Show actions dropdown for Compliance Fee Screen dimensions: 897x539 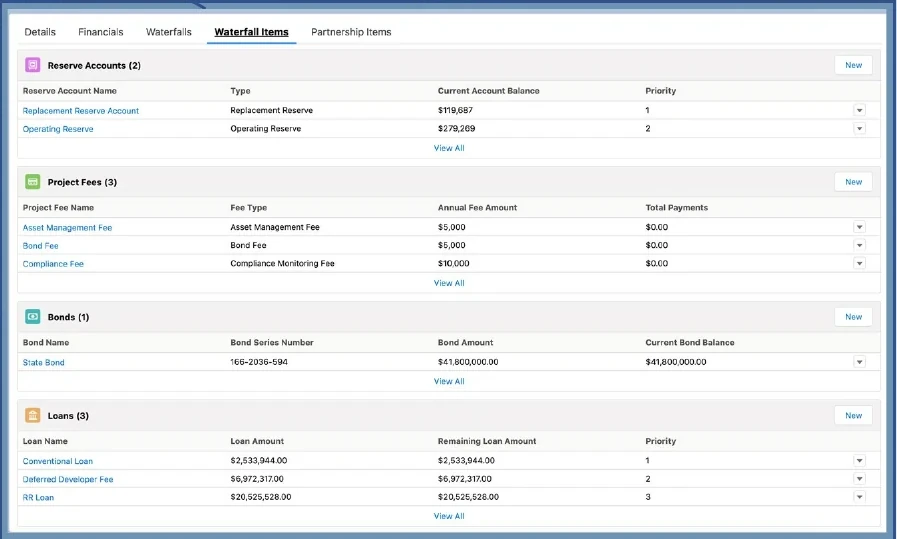pos(859,264)
